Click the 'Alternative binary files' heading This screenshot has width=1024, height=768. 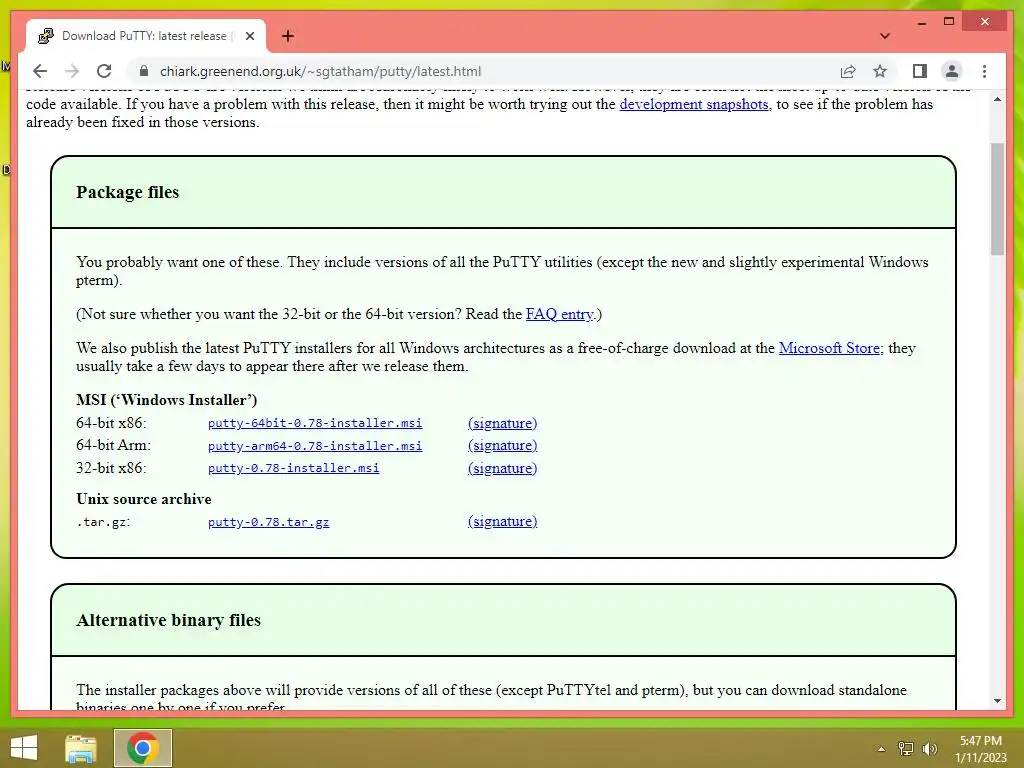click(x=168, y=620)
